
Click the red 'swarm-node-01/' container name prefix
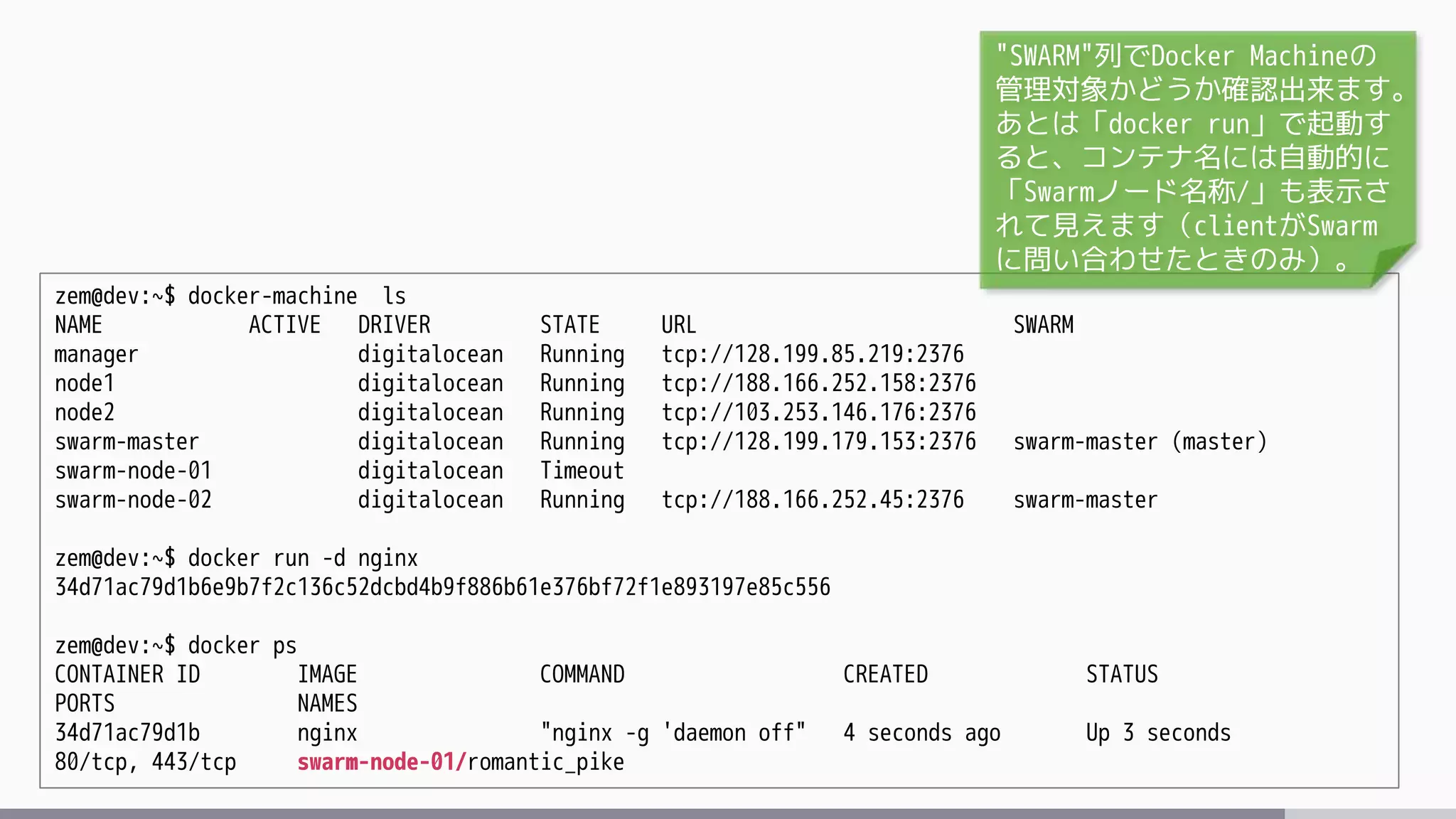click(382, 761)
